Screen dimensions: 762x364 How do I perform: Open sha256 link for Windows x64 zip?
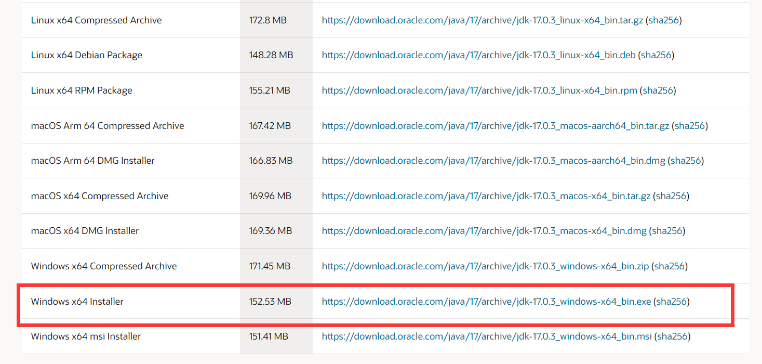tap(670, 266)
